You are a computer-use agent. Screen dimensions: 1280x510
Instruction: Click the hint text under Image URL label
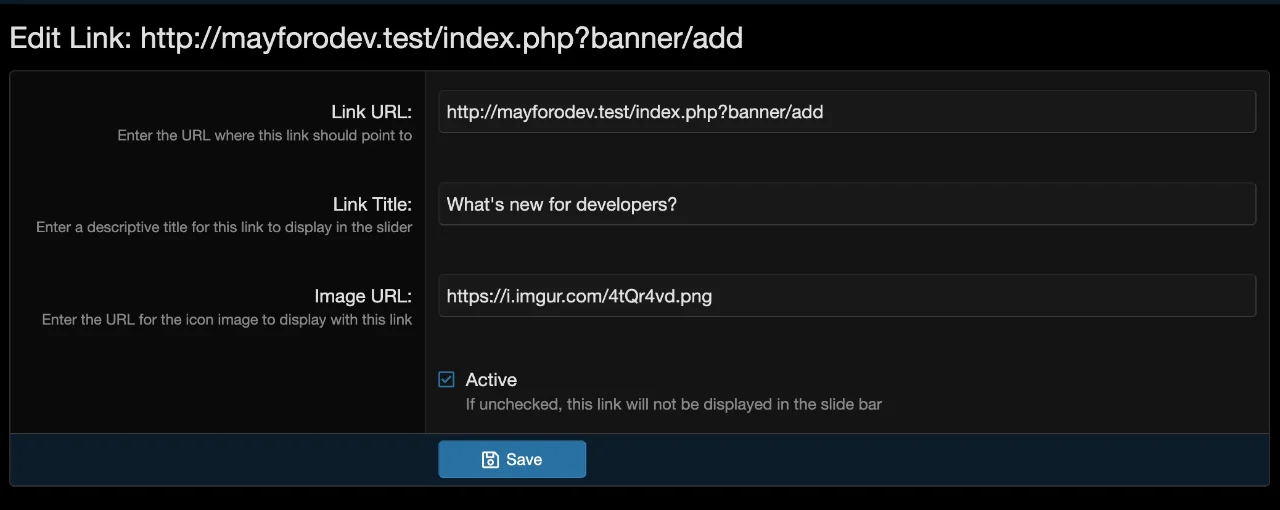[227, 320]
